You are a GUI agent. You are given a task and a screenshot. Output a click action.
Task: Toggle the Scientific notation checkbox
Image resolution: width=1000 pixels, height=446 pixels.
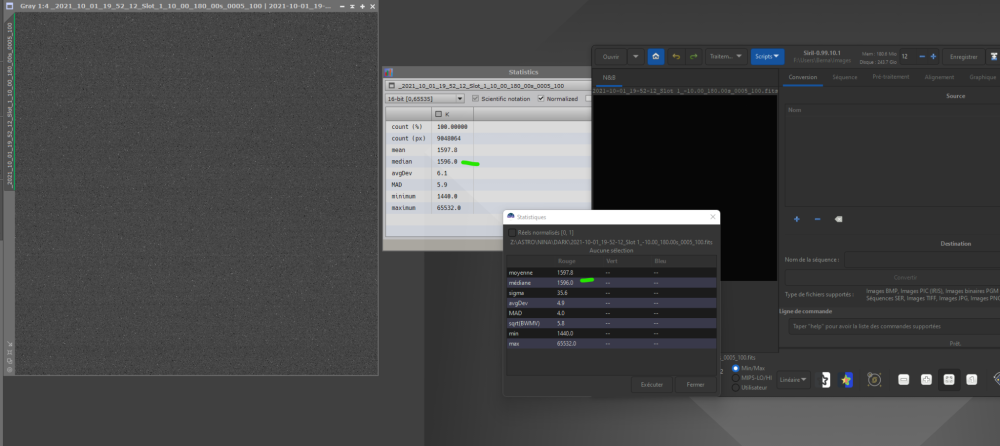pos(474,99)
